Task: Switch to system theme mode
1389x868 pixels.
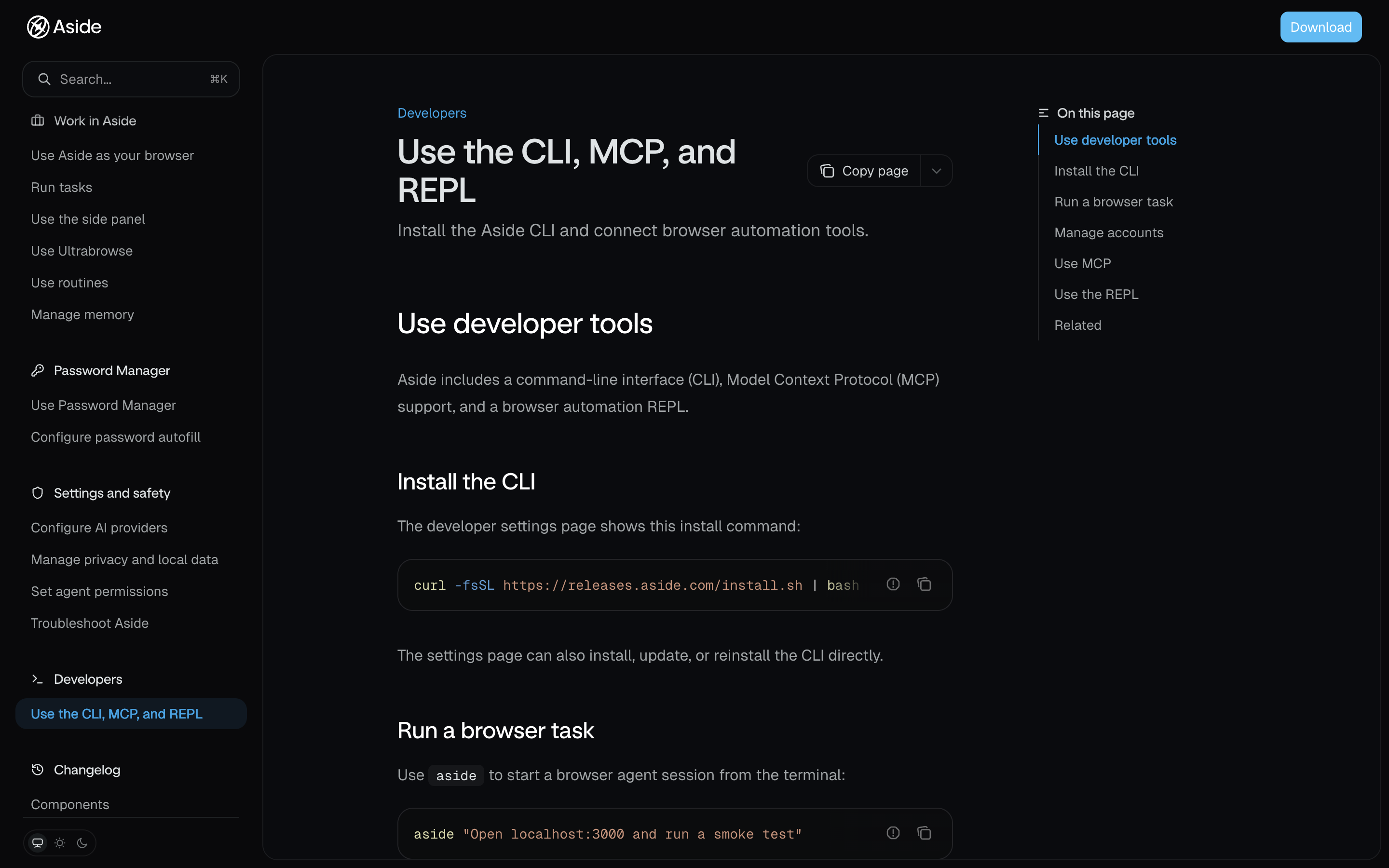Action: (x=38, y=843)
